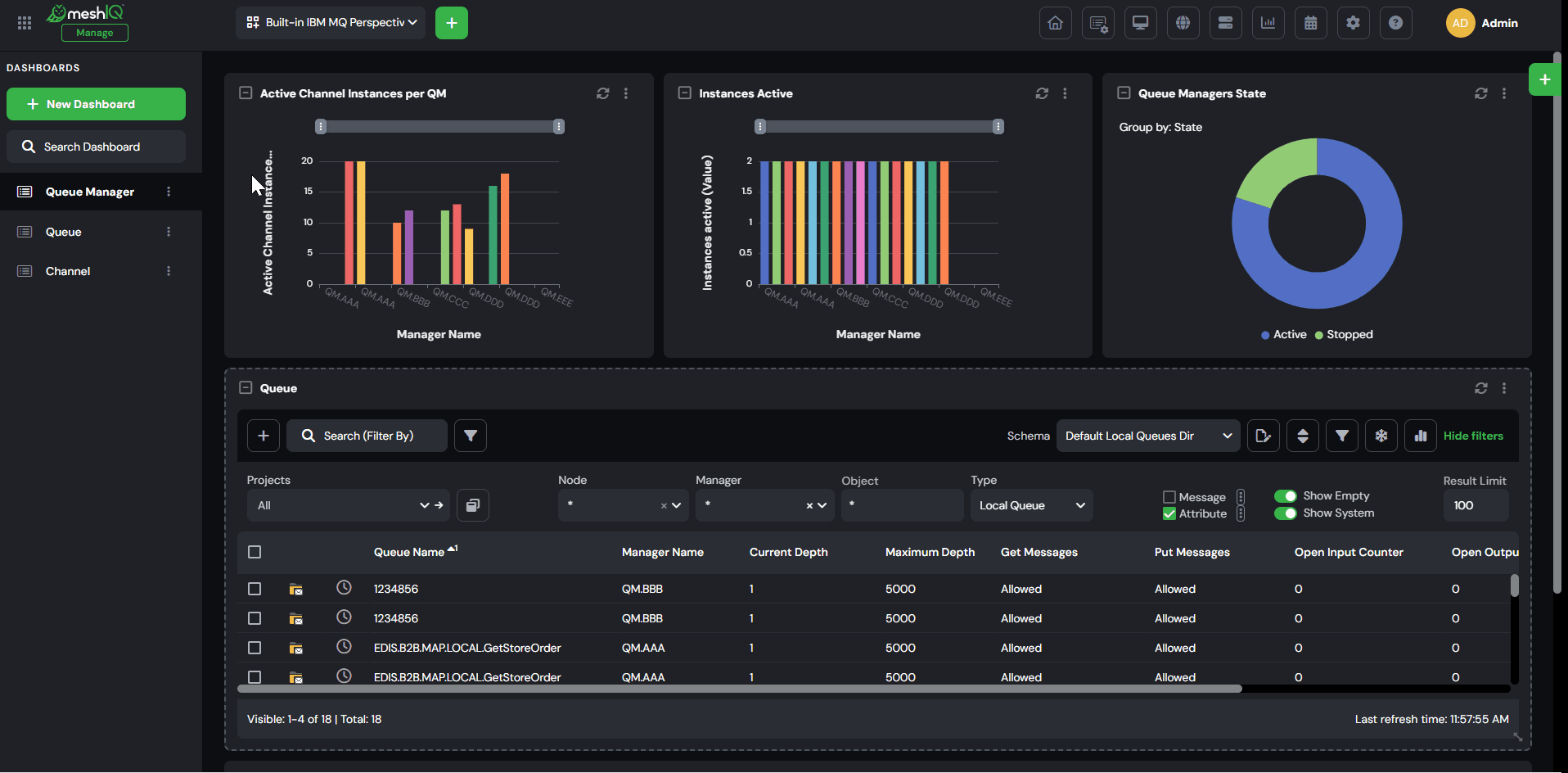Open the filter funnel next to Search (Filter By)
The height and width of the screenshot is (773, 1568).
tap(471, 436)
